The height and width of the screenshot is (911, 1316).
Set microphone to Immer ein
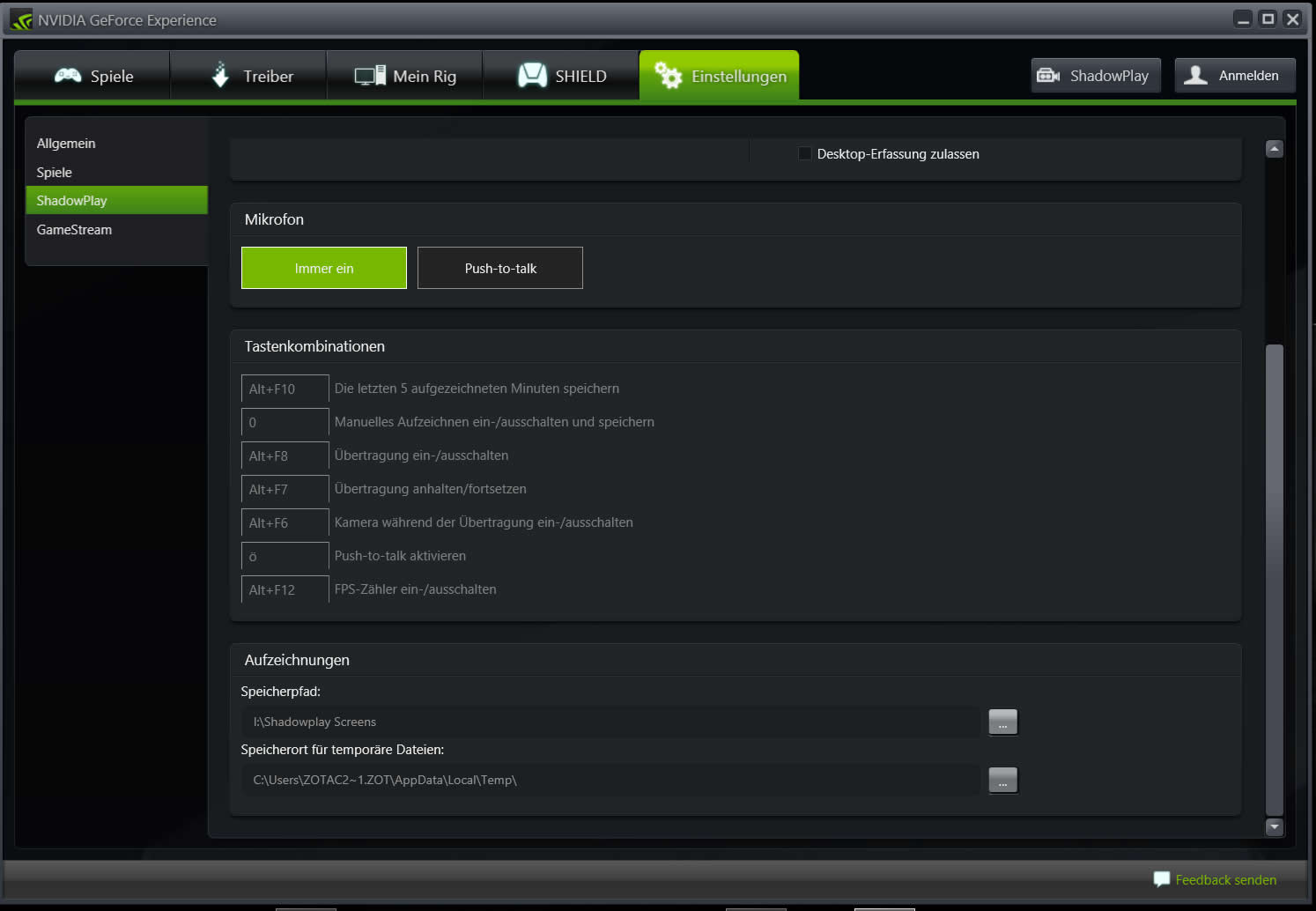[x=324, y=268]
